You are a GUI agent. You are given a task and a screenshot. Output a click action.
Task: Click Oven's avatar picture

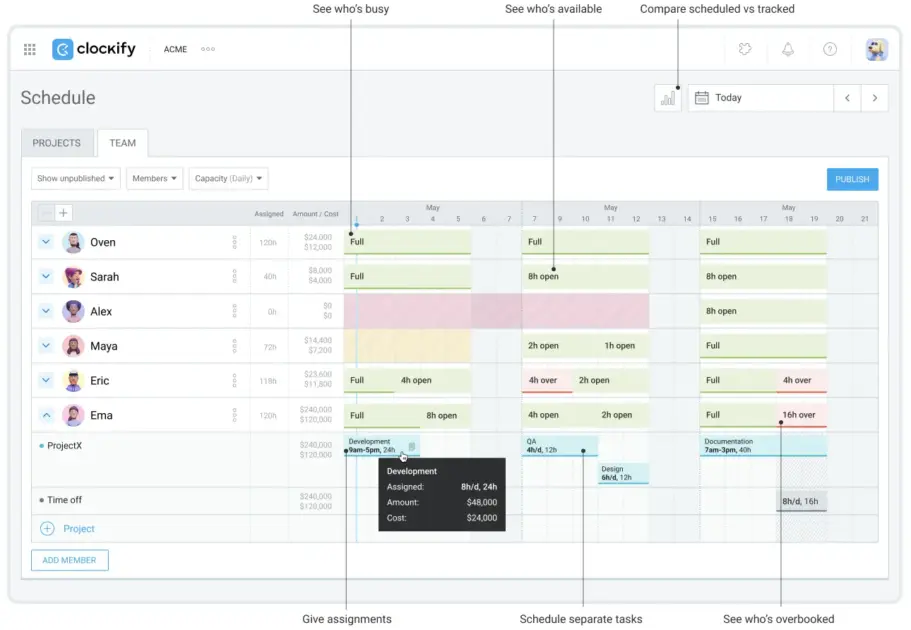tap(73, 242)
